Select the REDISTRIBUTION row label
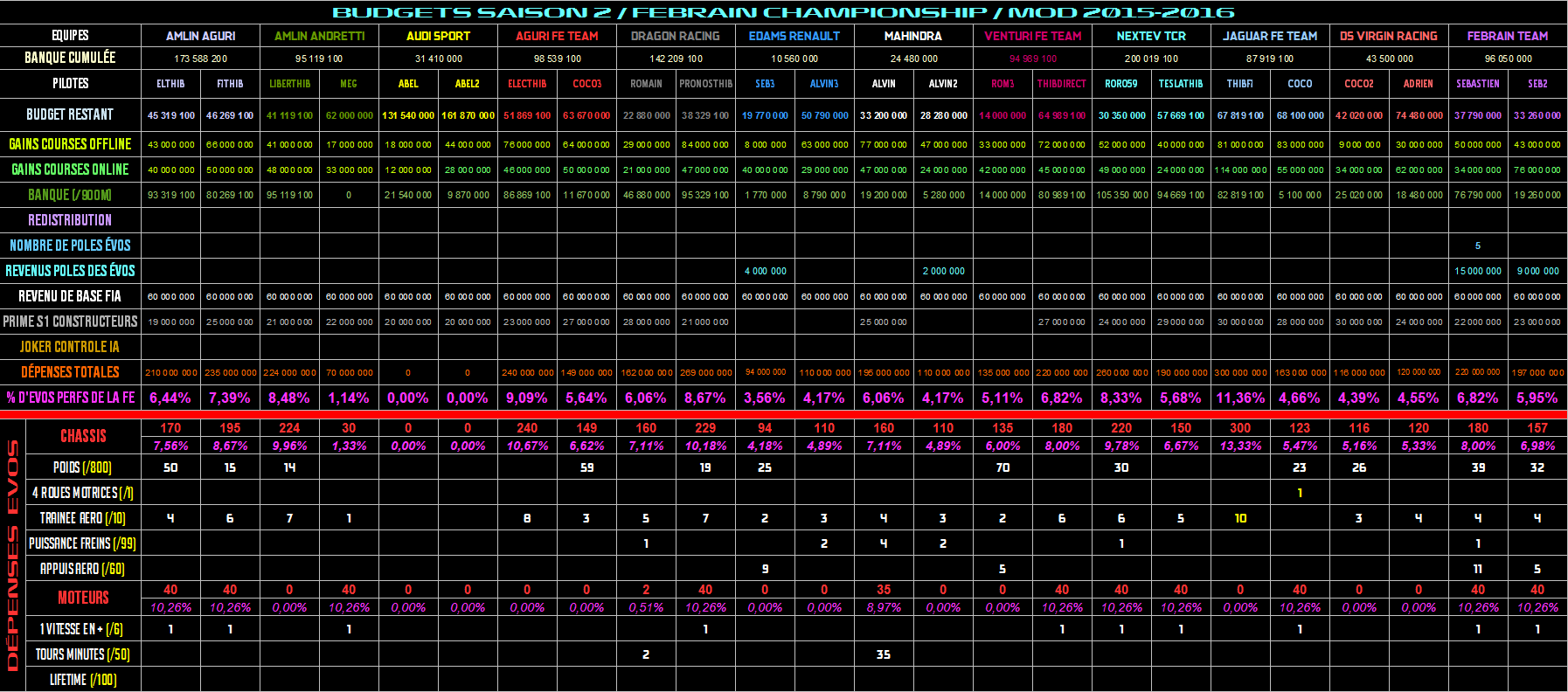This screenshot has height=692, width=1568. coord(70,220)
